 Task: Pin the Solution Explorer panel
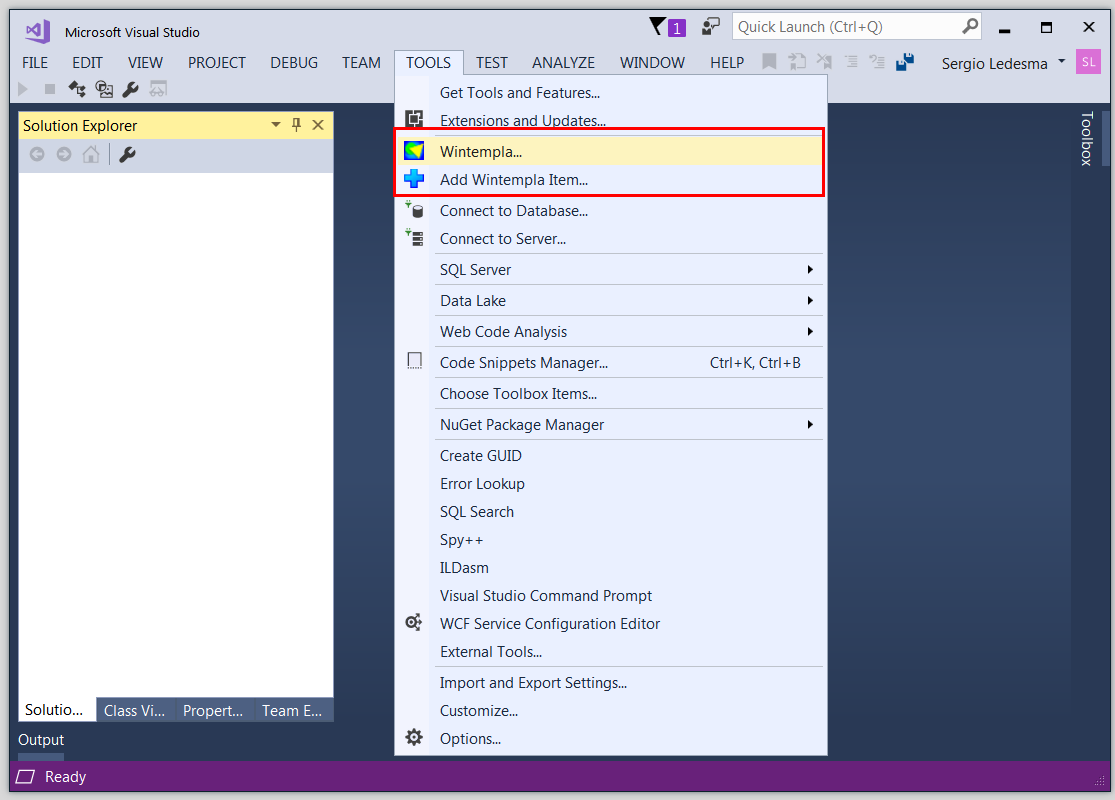(x=297, y=125)
